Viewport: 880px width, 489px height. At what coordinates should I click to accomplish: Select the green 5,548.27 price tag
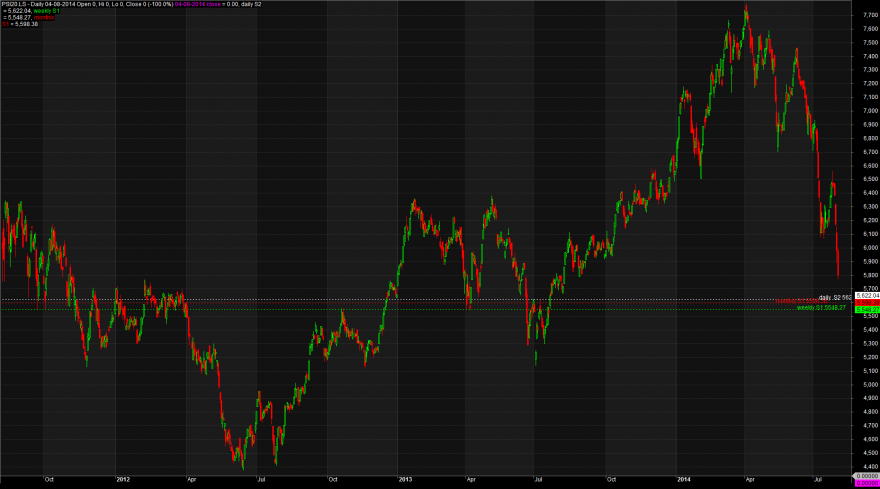click(867, 309)
